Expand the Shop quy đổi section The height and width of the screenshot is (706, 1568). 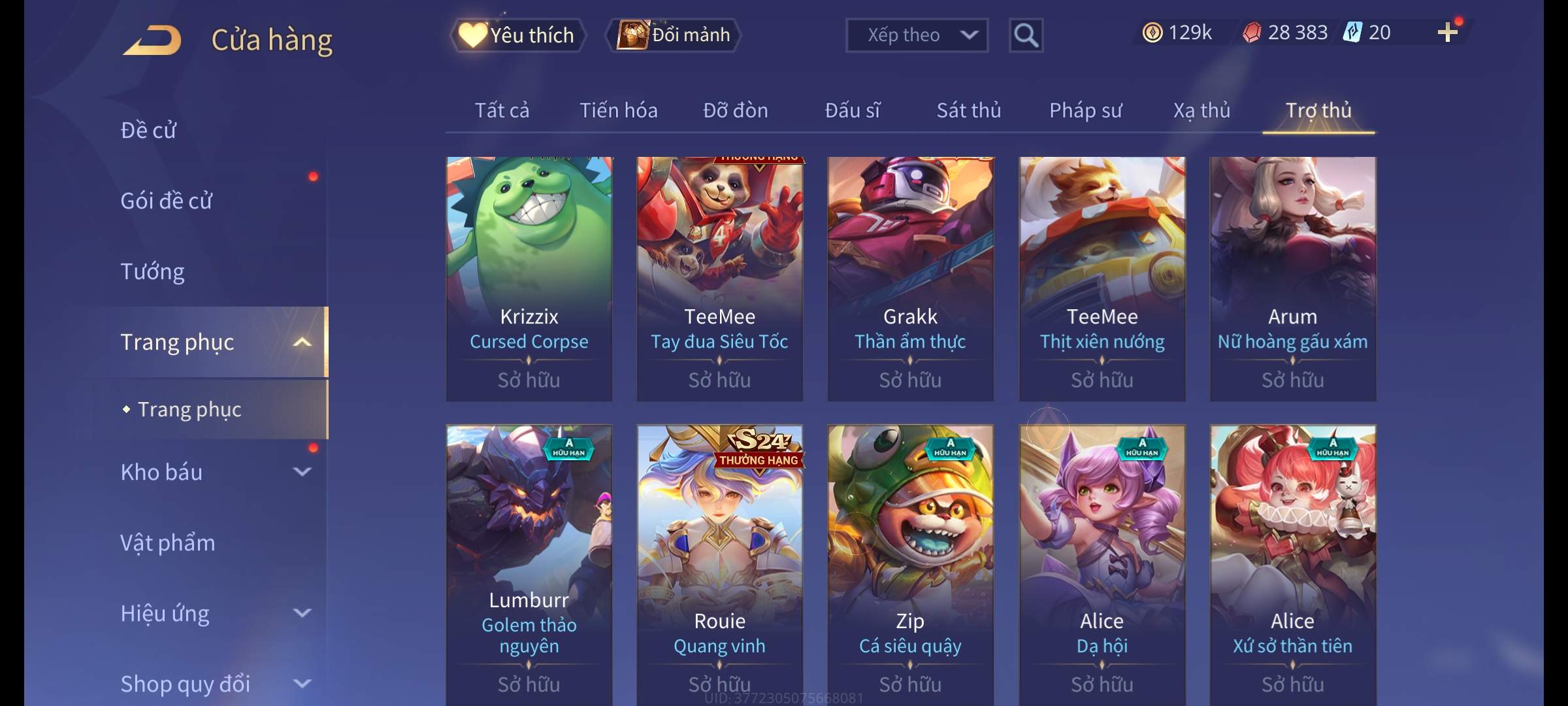click(302, 684)
